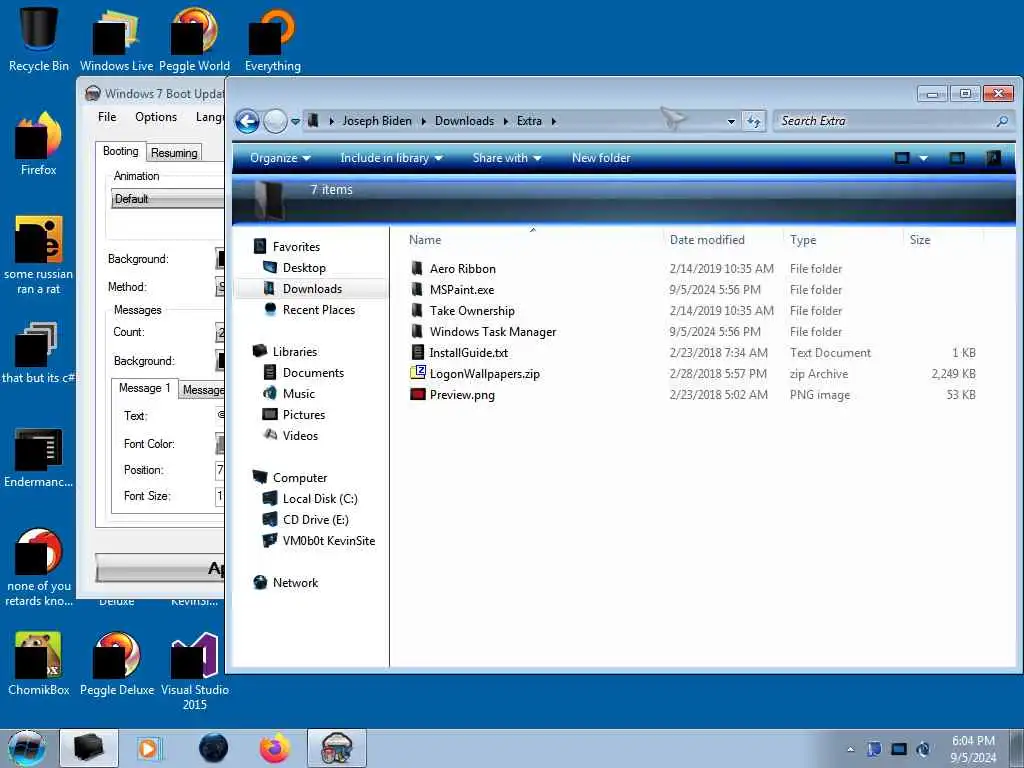Click Windows Media Player taskbar icon
This screenshot has width=1024, height=768.
pyautogui.click(x=150, y=748)
